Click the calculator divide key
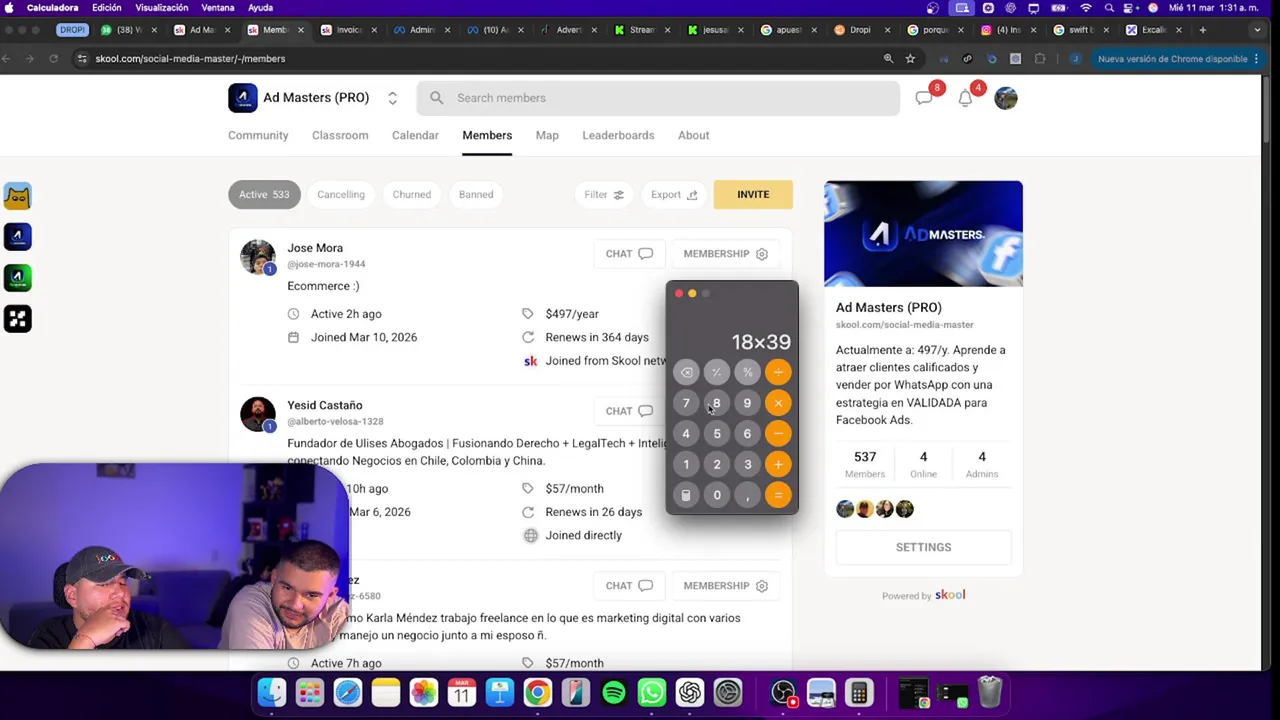 coord(778,372)
